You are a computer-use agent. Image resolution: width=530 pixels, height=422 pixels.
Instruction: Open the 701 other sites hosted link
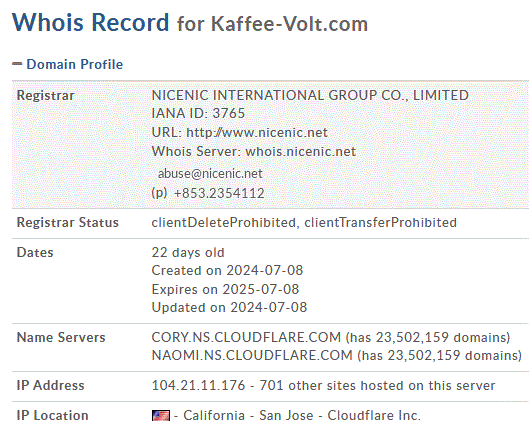(x=377, y=385)
